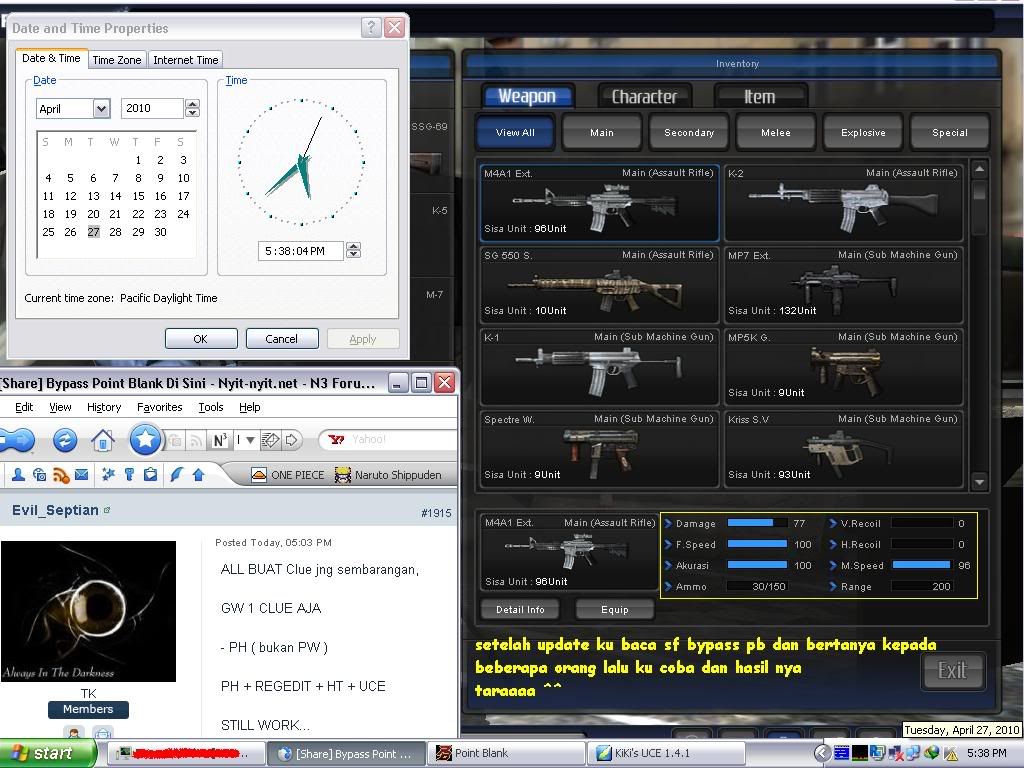
Task: Open the Tools menu in the browser
Action: [x=211, y=408]
